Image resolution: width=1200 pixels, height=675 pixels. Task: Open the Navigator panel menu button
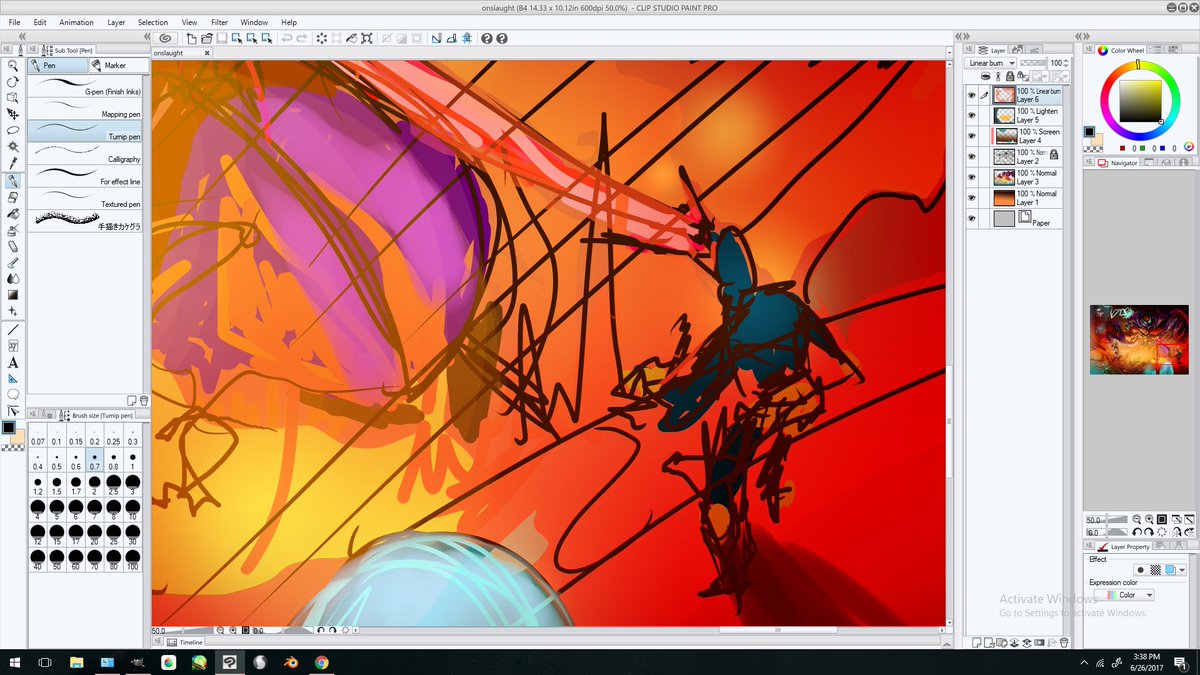(1090, 162)
